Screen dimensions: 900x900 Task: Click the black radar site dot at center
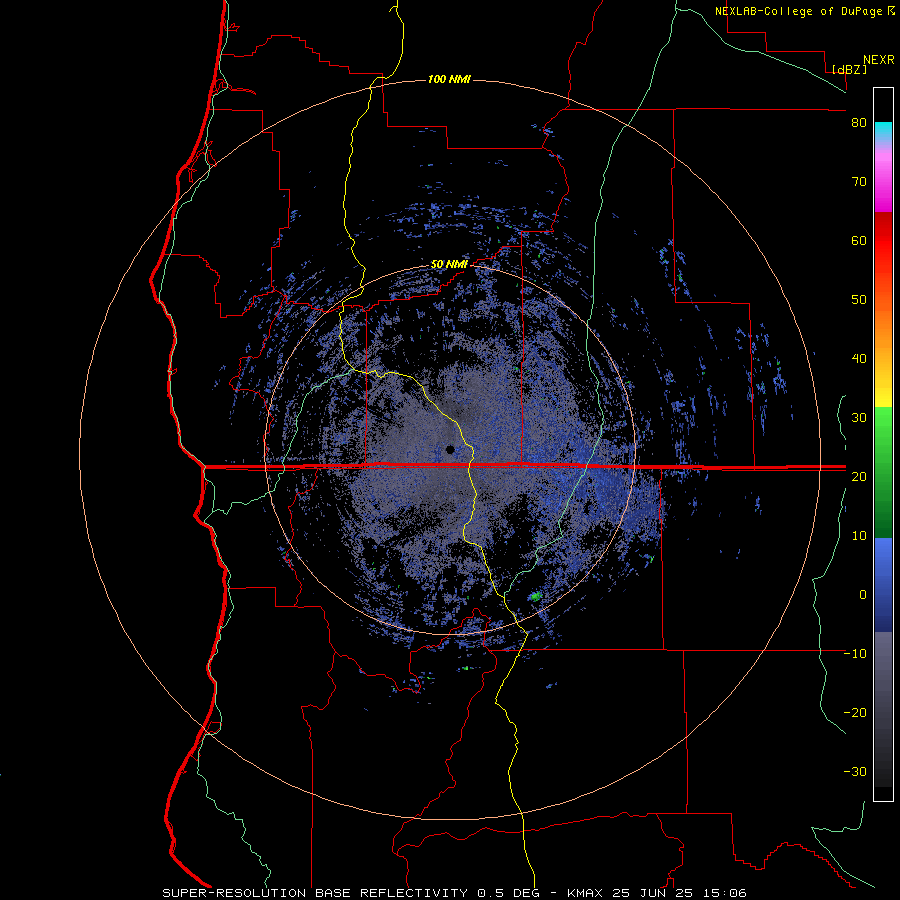pos(450,449)
